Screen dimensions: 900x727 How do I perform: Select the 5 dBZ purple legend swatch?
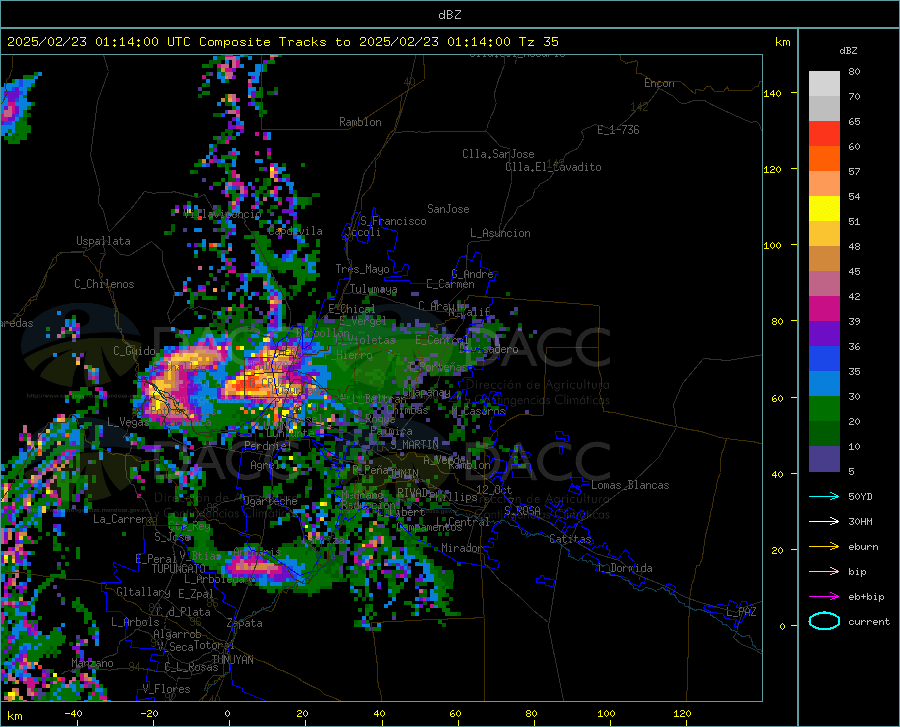click(824, 459)
